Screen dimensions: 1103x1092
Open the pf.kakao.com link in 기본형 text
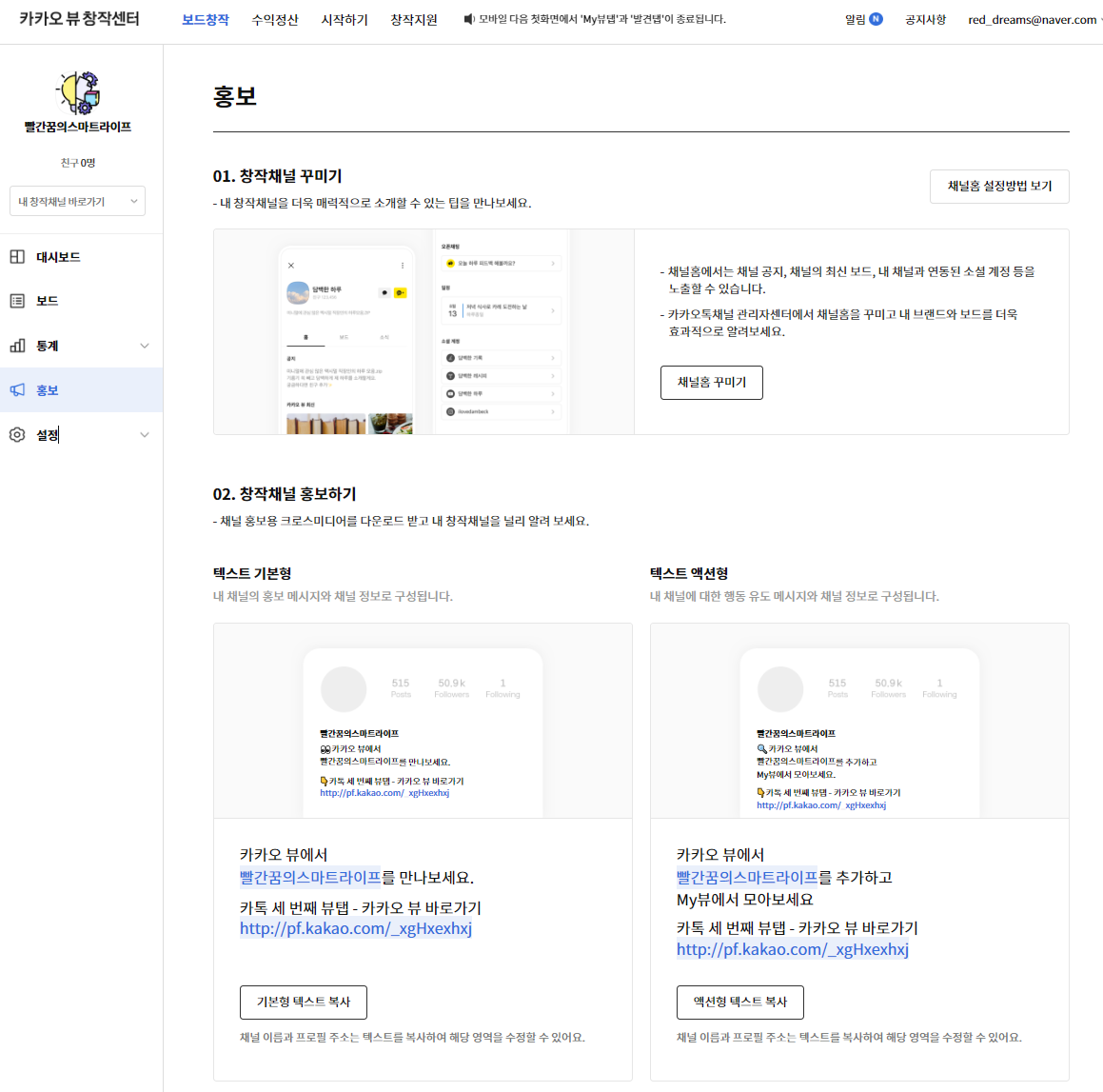pos(356,929)
